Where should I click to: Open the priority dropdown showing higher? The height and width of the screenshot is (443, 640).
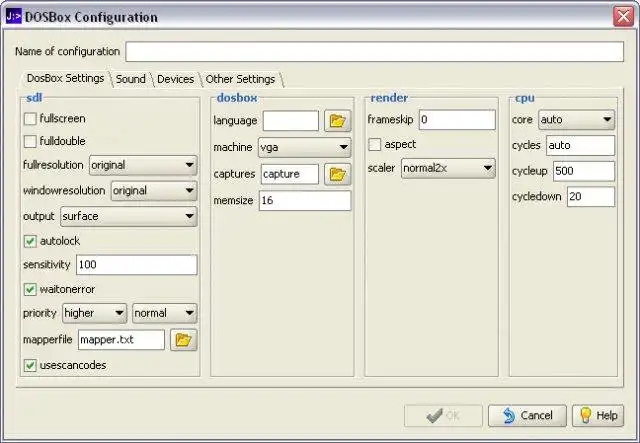pos(94,314)
